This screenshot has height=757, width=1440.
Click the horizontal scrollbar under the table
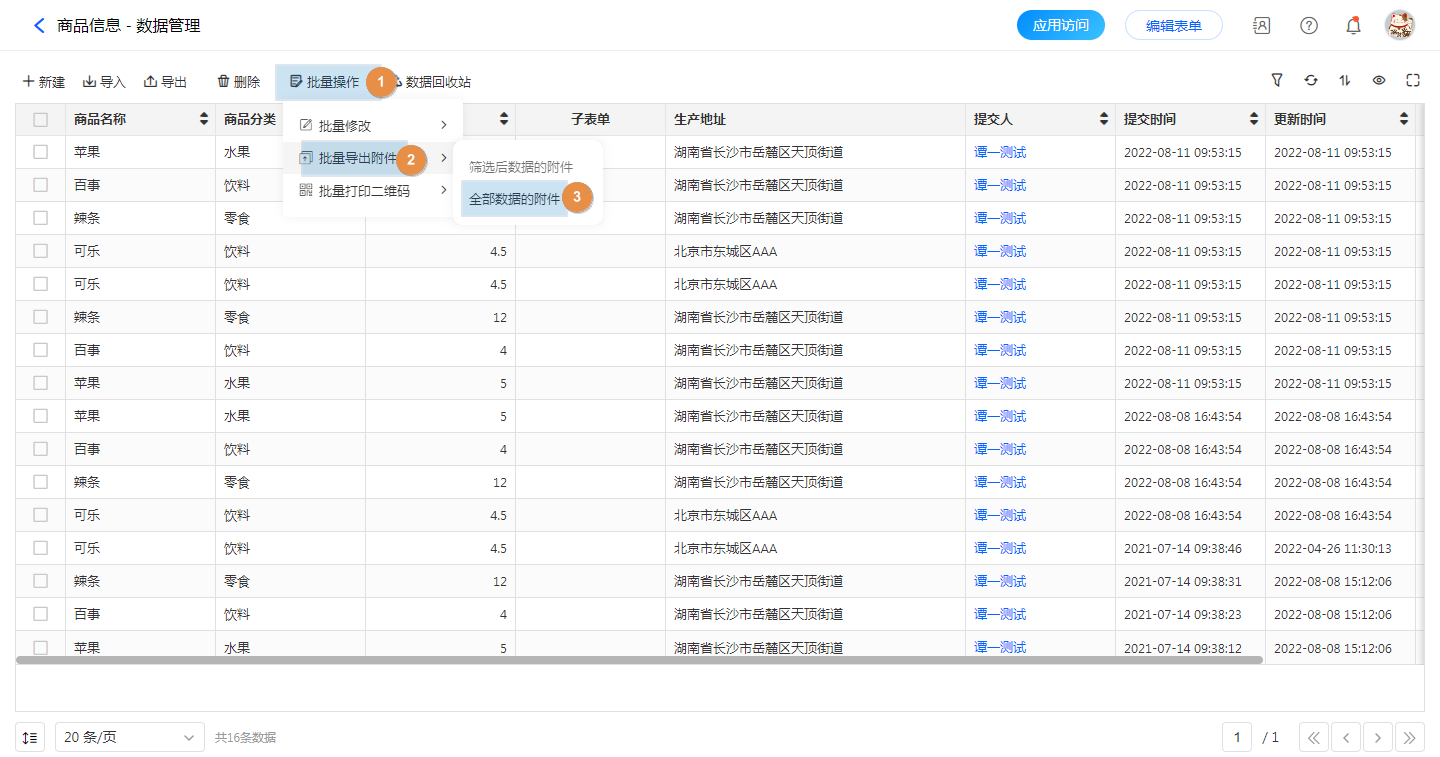pos(640,660)
